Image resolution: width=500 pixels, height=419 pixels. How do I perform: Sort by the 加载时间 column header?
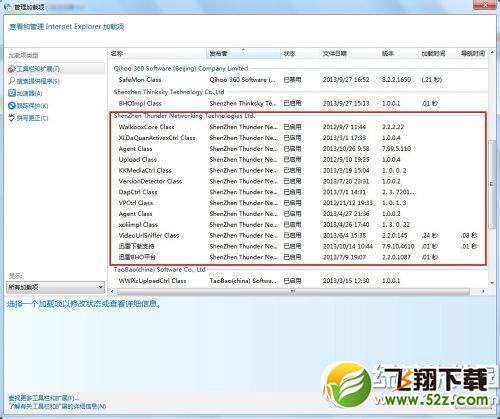[x=438, y=53]
